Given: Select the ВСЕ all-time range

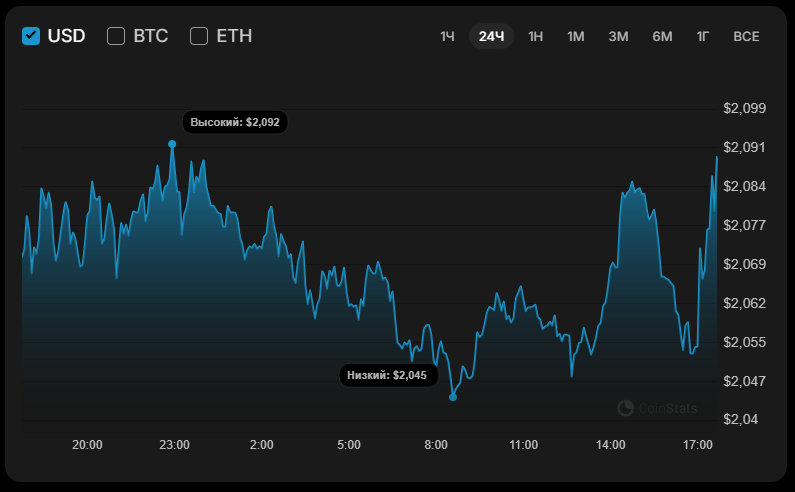Looking at the screenshot, I should (746, 37).
